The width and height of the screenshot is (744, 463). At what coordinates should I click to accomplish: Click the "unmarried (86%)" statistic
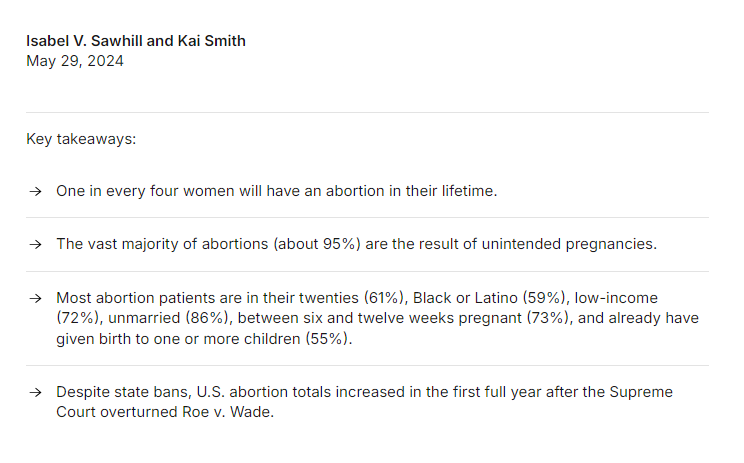coord(170,318)
